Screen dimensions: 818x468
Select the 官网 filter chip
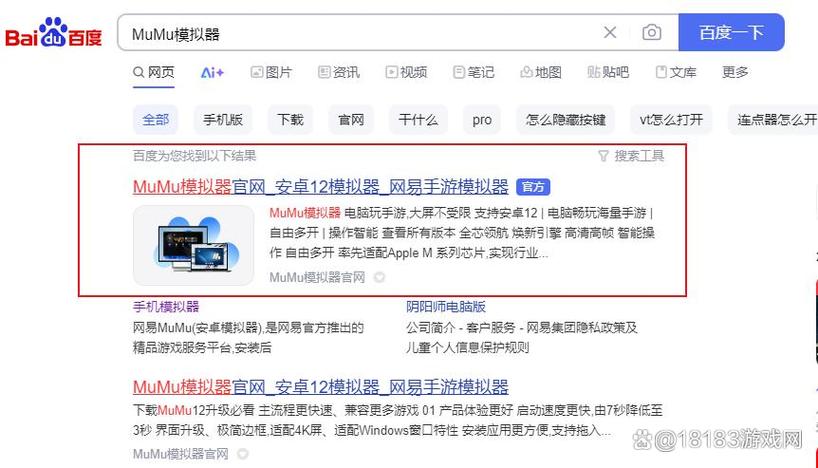pos(351,120)
